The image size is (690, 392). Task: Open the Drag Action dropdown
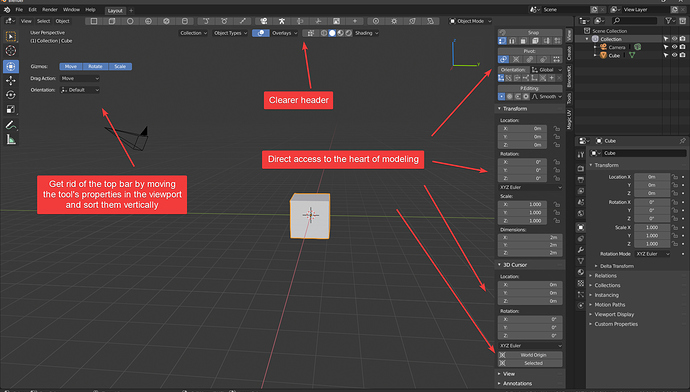[x=80, y=78]
